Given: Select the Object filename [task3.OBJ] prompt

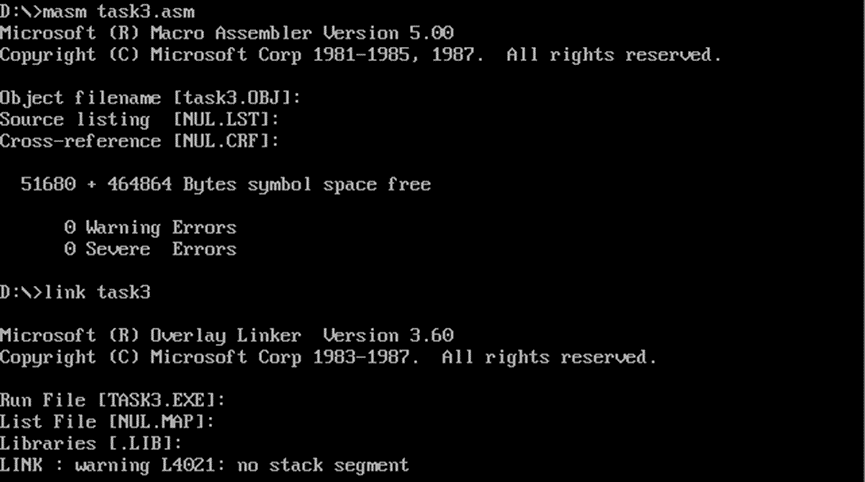Looking at the screenshot, I should (151, 98).
